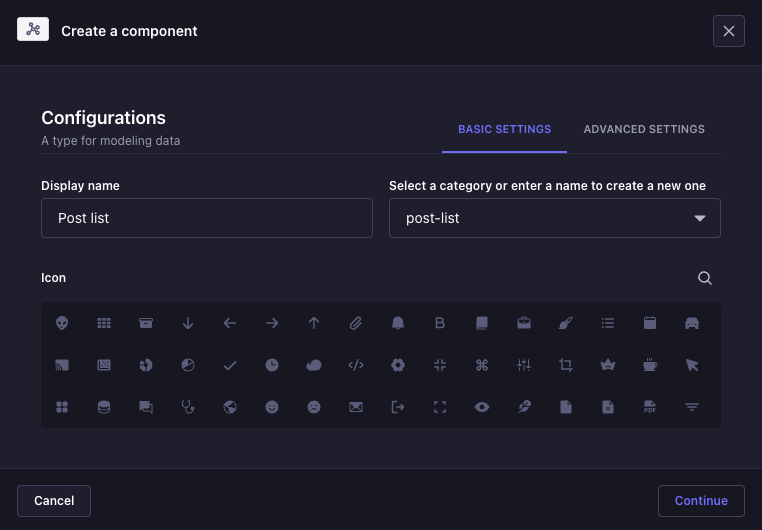Close the Create a component dialog
Screen dimensions: 762x530
pyautogui.click(x=728, y=31)
